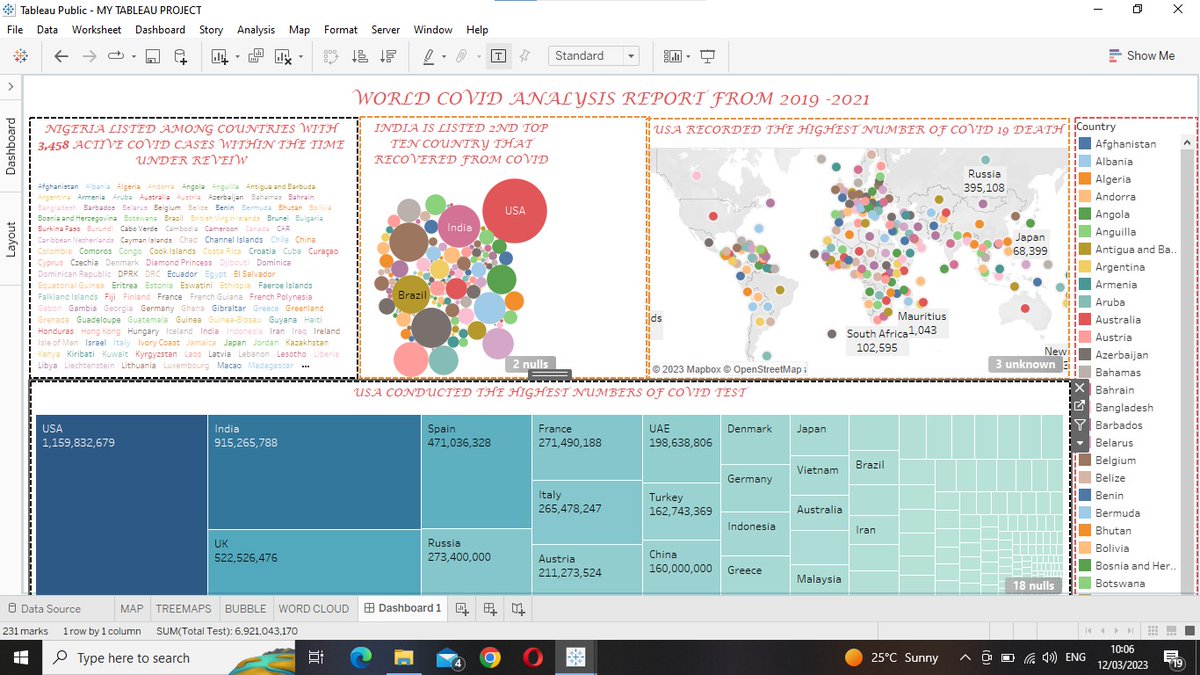This screenshot has height=675, width=1200.
Task: Open Microsoft Edge from taskbar
Action: [361, 657]
